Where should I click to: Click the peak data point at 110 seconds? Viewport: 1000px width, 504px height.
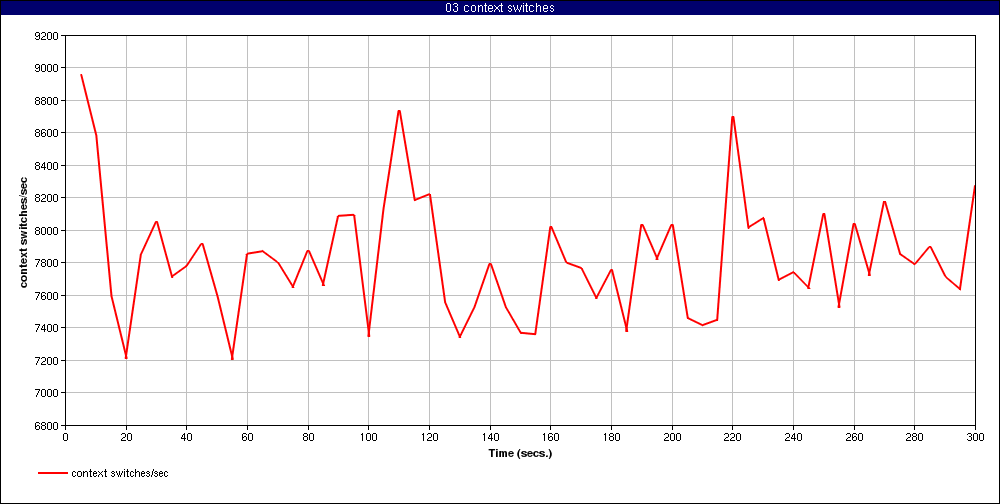(399, 111)
